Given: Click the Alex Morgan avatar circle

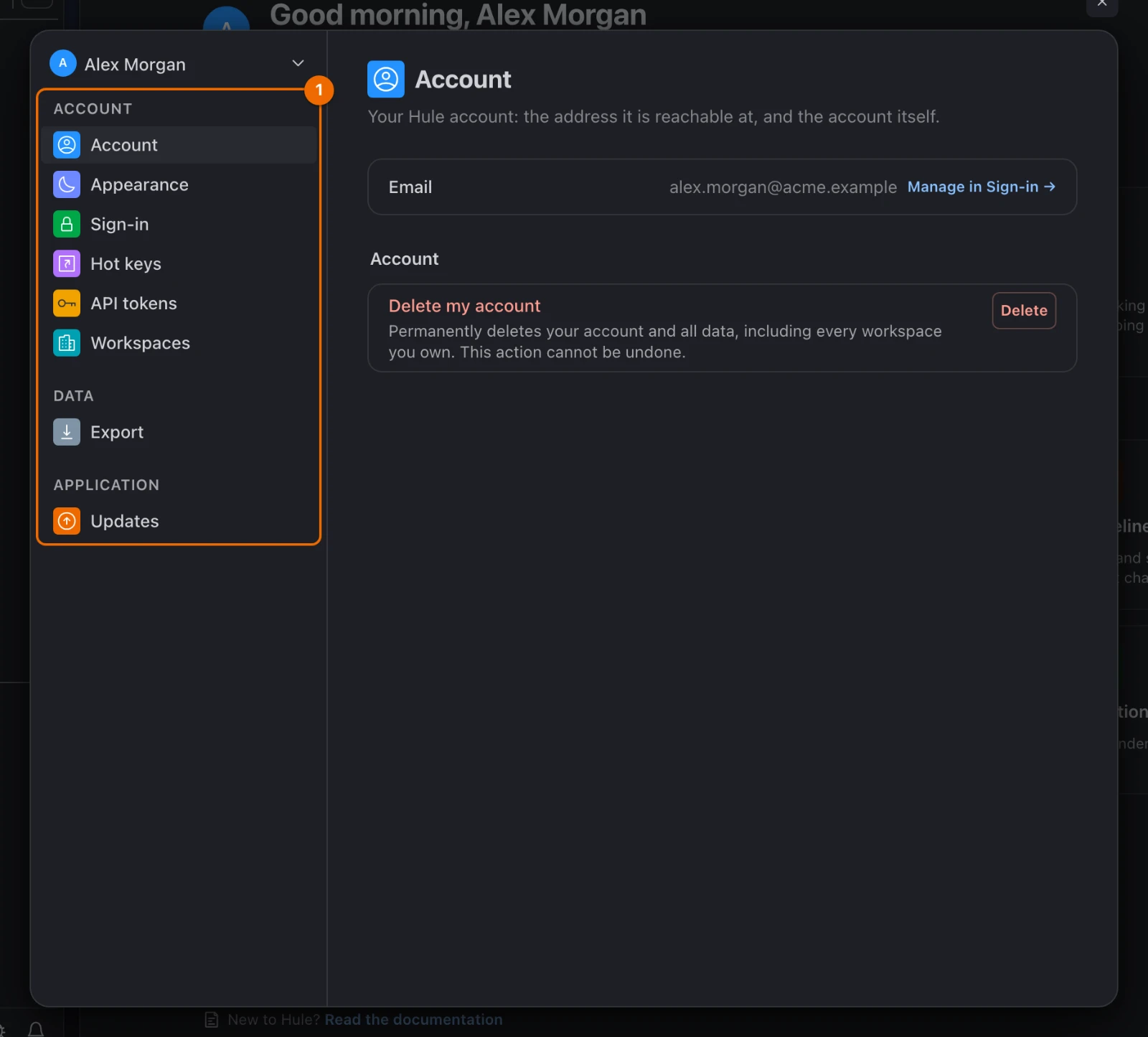Looking at the screenshot, I should point(63,63).
